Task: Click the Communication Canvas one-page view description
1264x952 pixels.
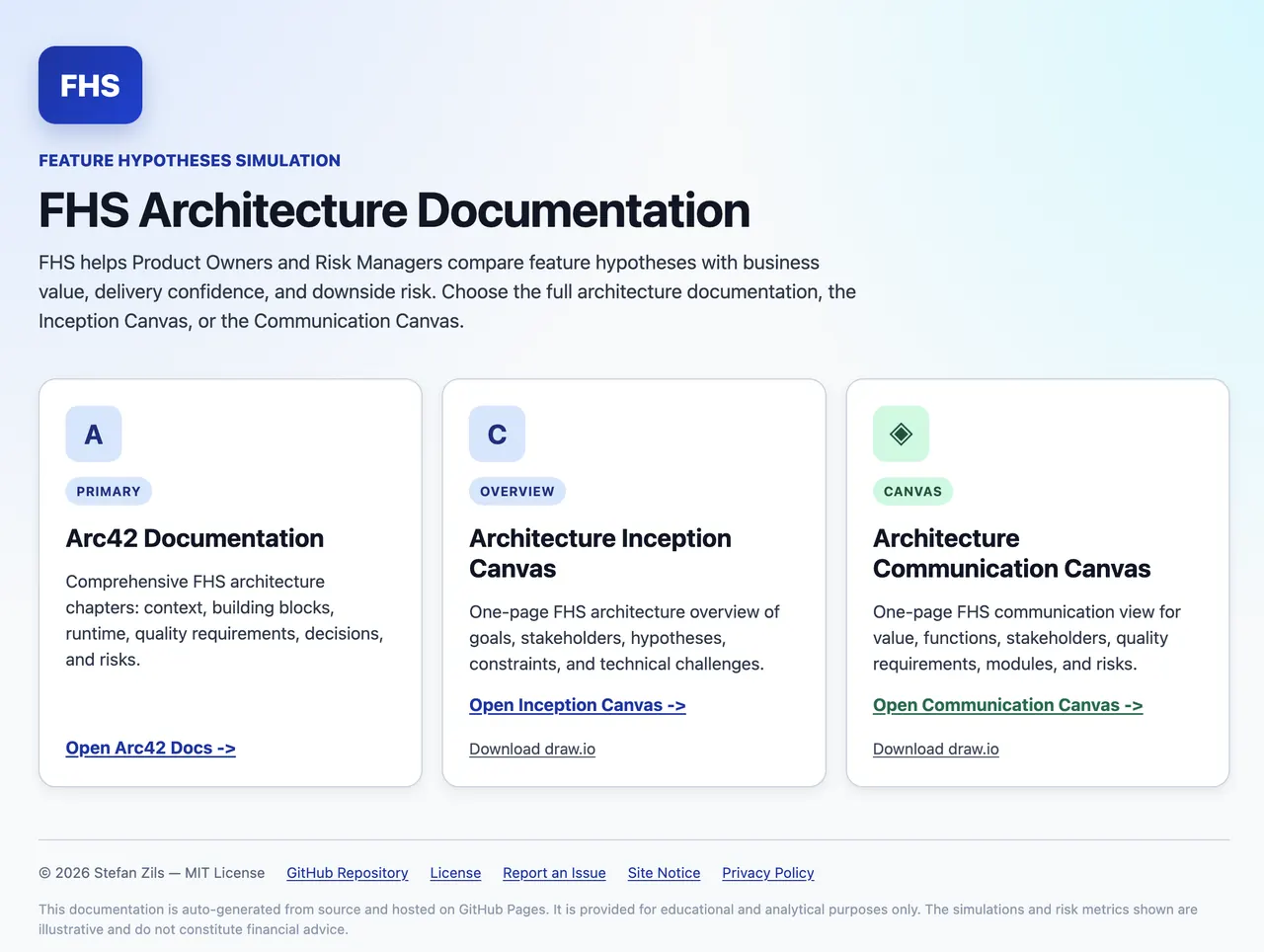Action: point(1027,638)
